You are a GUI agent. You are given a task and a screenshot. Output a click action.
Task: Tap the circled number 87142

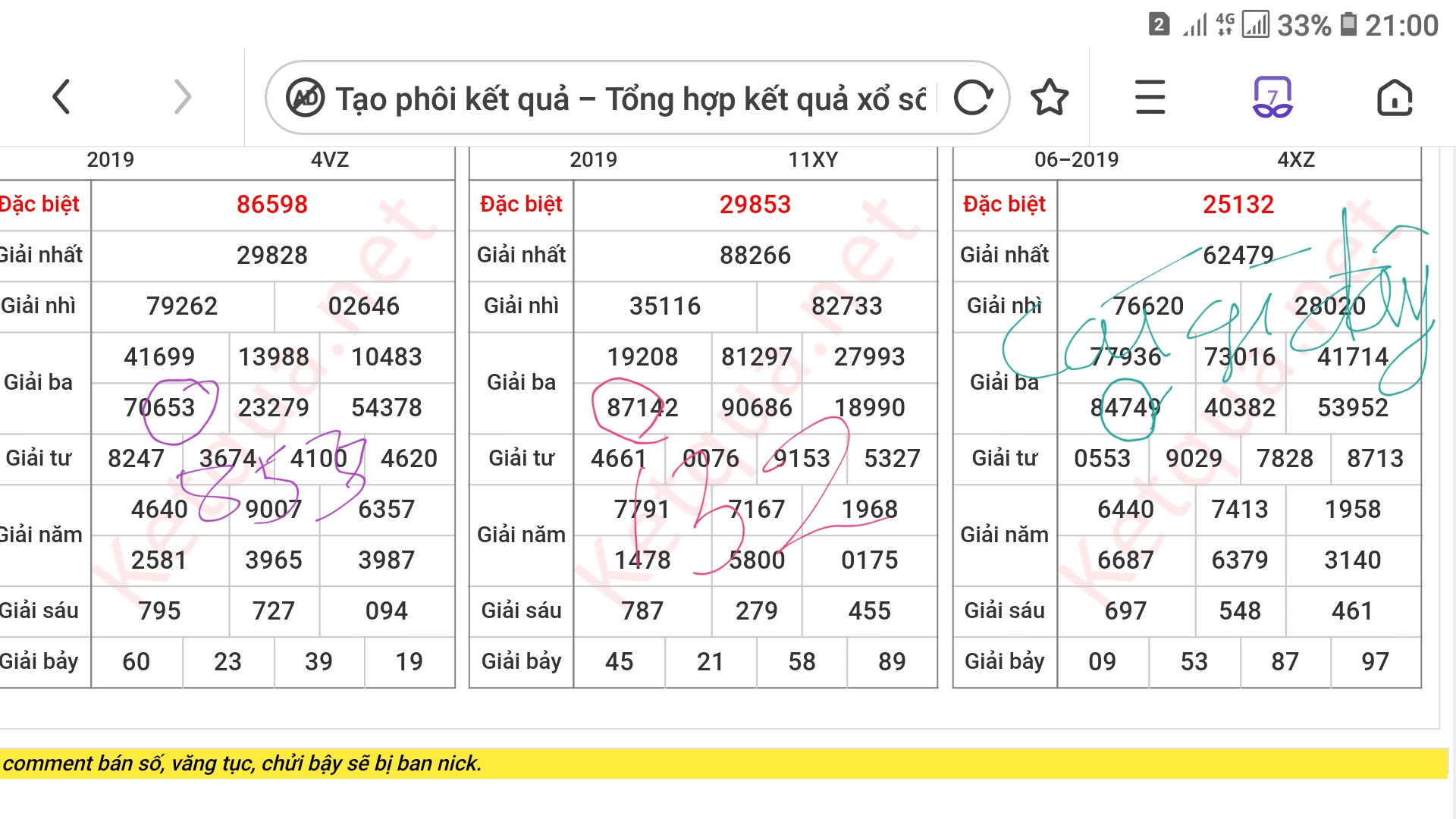click(x=642, y=408)
